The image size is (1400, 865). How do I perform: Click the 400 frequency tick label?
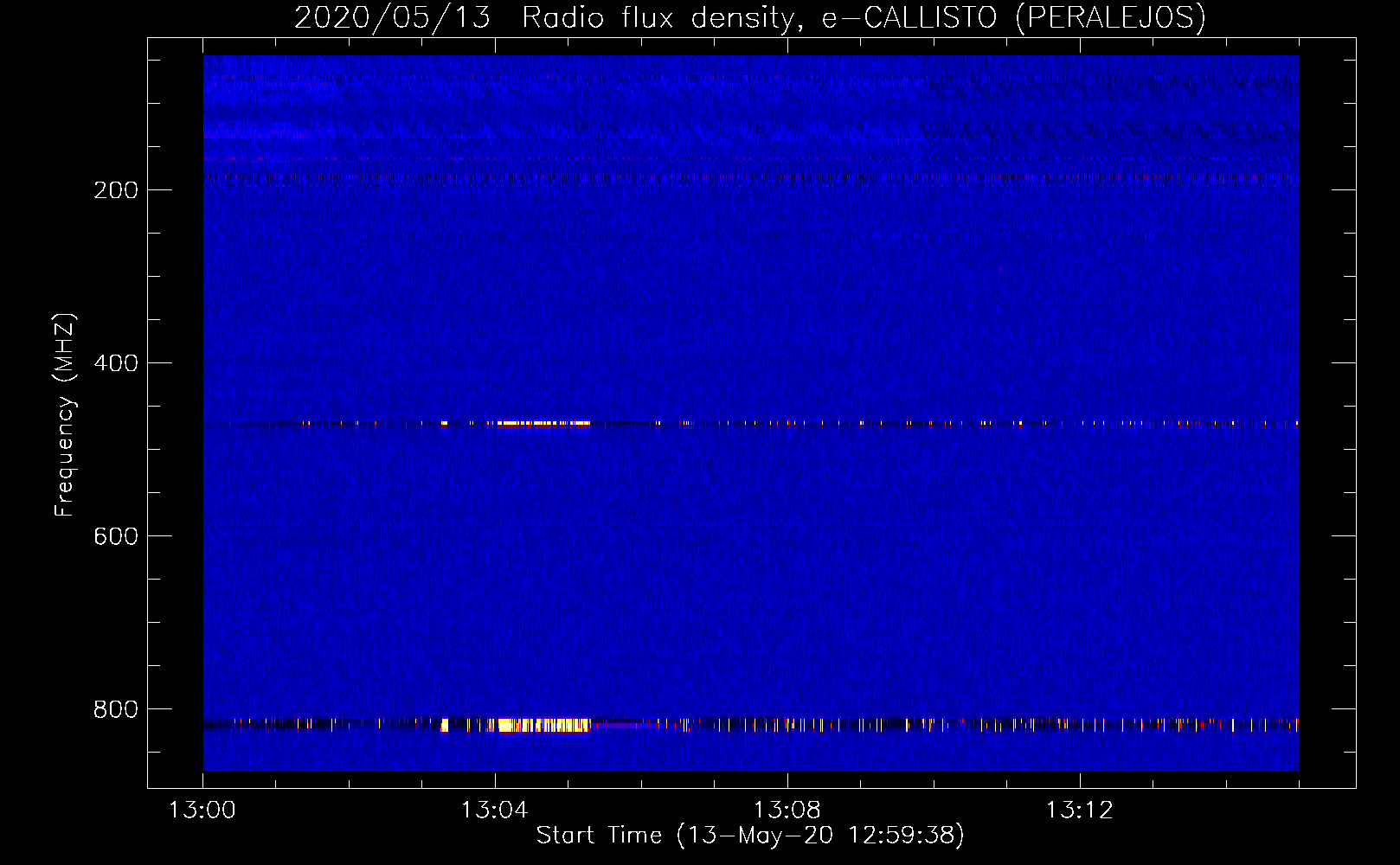(x=116, y=363)
